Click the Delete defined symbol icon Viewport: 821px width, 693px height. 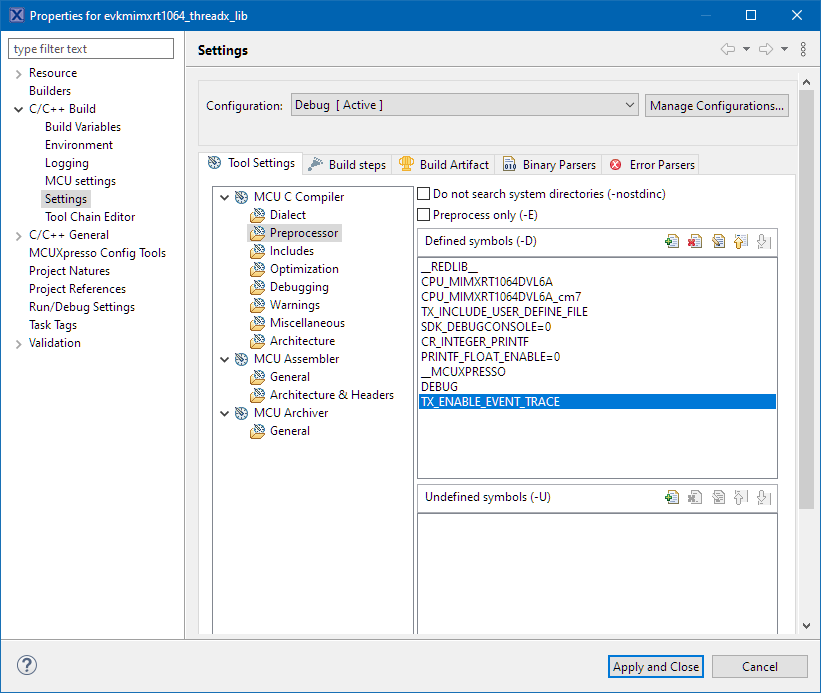click(x=695, y=241)
